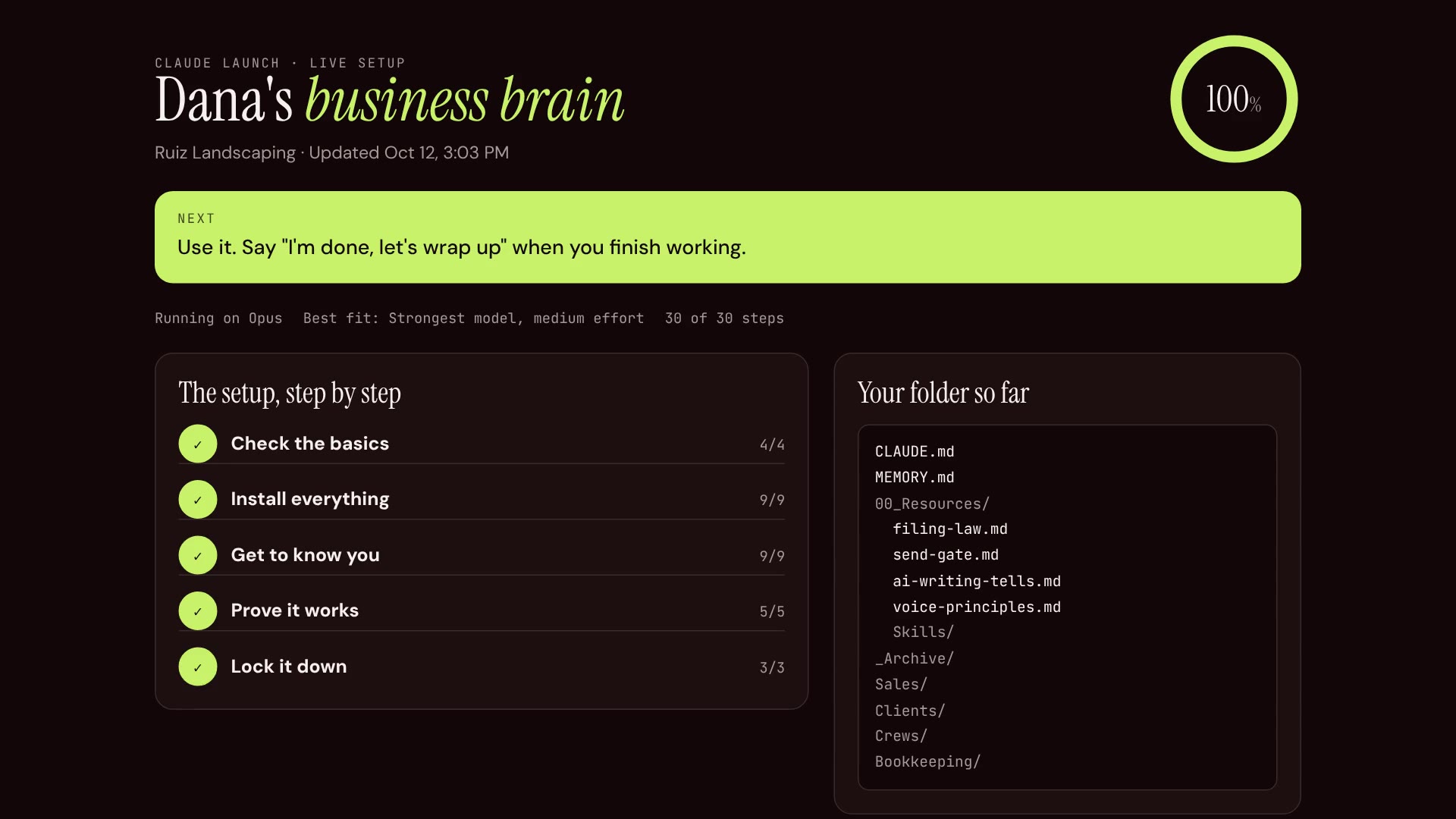Select MEMORY.md in the folder list
The height and width of the screenshot is (819, 1456).
pyautogui.click(x=915, y=477)
